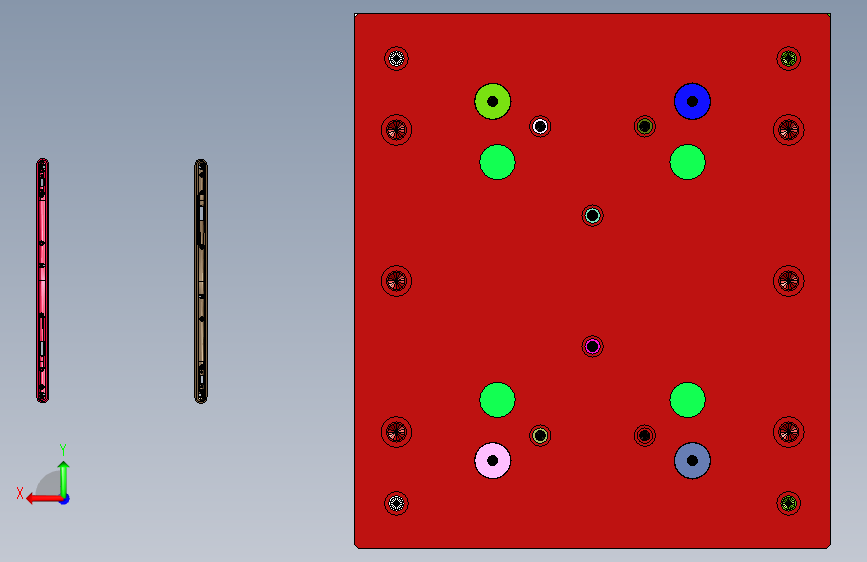Select the green screw at plate's lower-right corner

788,503
